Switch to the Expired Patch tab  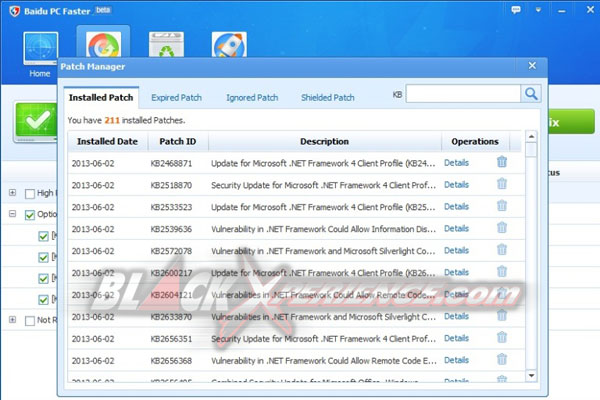[x=176, y=98]
